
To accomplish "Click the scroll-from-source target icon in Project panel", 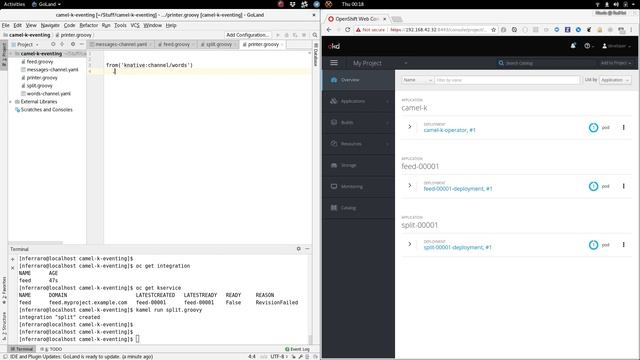I will click(53, 44).
